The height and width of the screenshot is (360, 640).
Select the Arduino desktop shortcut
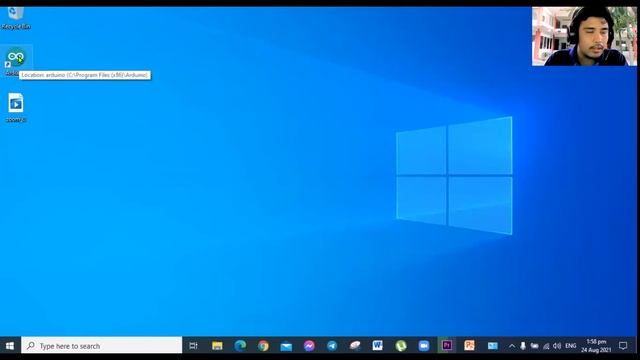click(16, 60)
